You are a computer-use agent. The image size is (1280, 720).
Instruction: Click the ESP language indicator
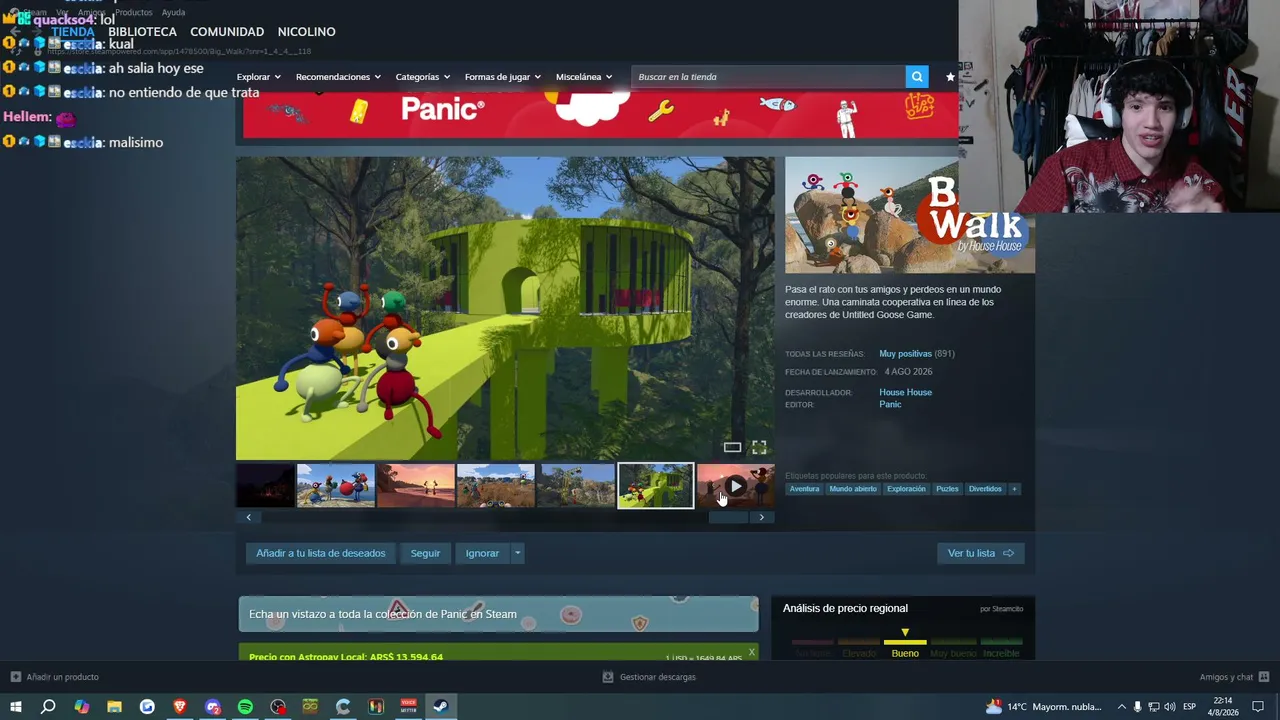(1189, 707)
